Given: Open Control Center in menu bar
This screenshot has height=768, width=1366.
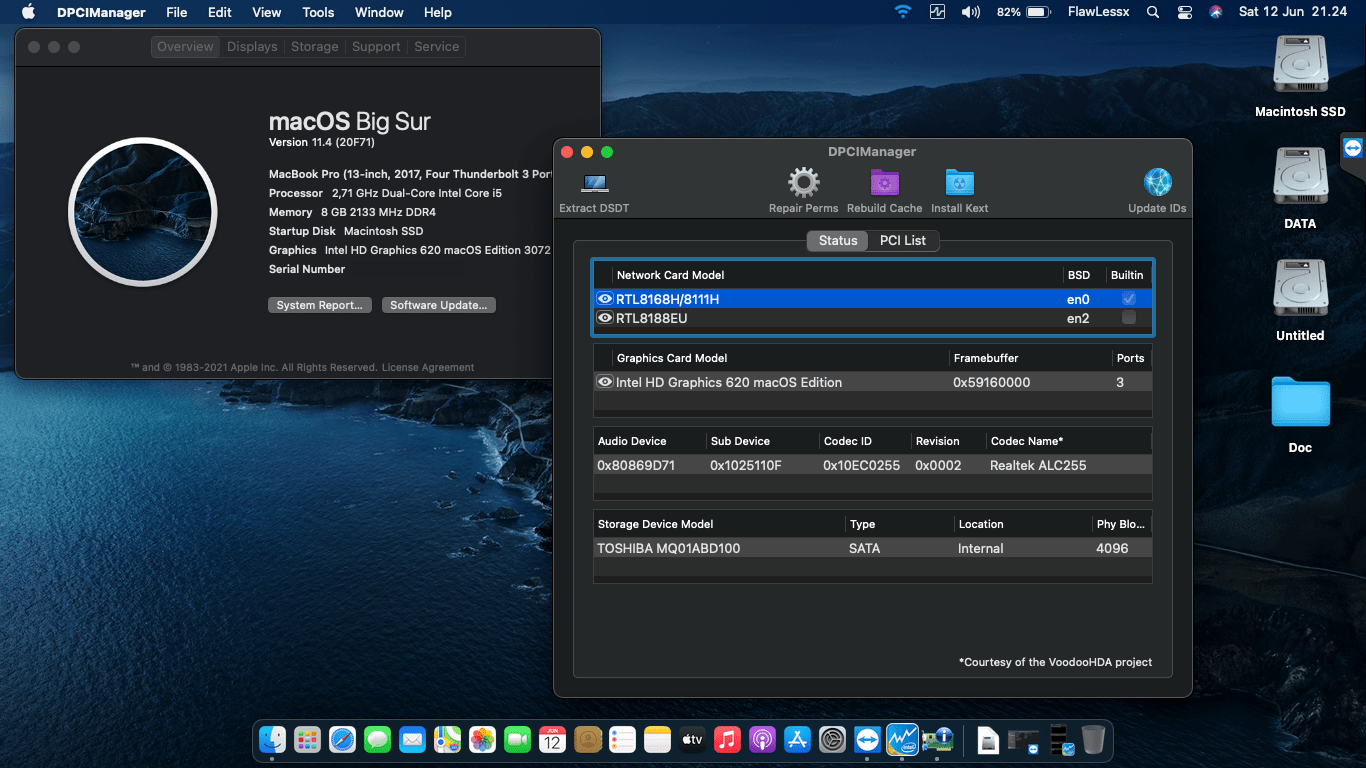Looking at the screenshot, I should 1185,12.
